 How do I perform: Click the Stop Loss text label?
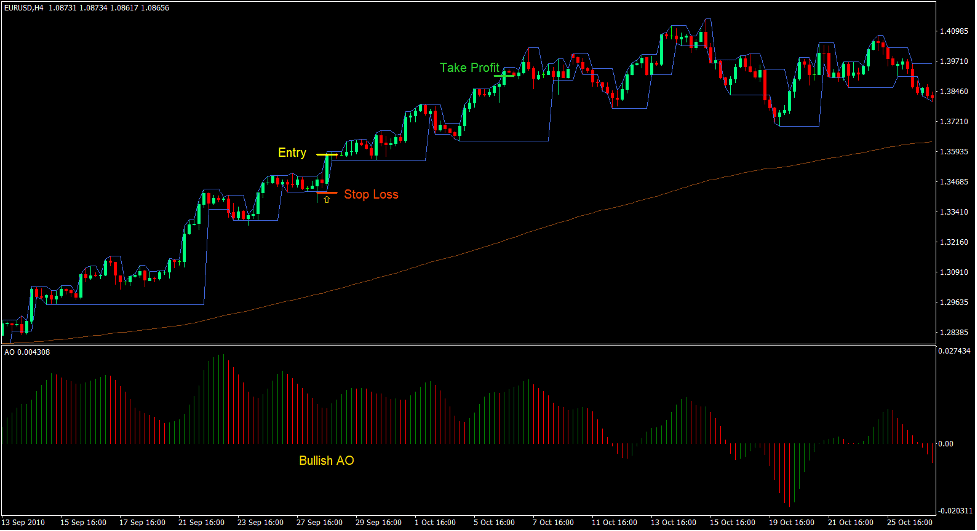point(370,194)
